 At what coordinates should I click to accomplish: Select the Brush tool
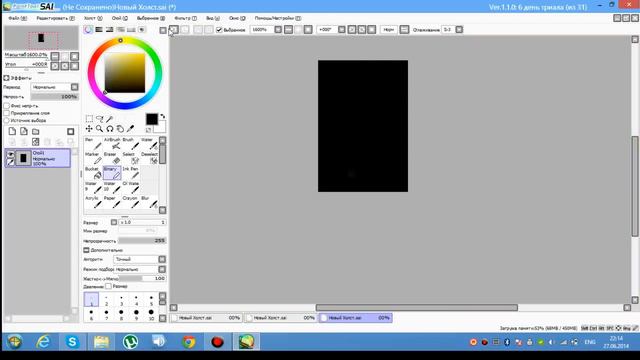coord(131,144)
